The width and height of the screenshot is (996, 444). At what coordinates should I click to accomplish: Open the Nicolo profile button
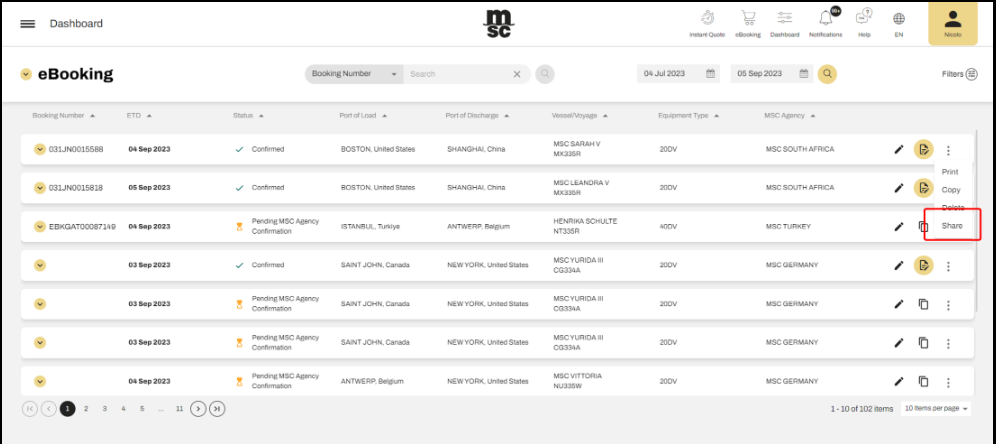[952, 24]
